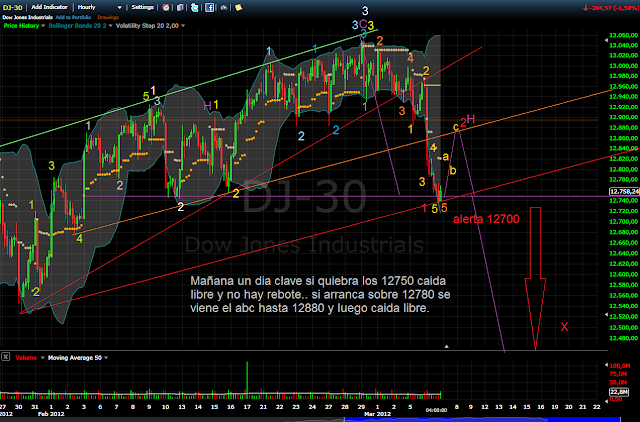Expand the Moving Average 50 dropdown arrow
Image resolution: width=640 pixels, height=422 pixels.
[x=106, y=358]
